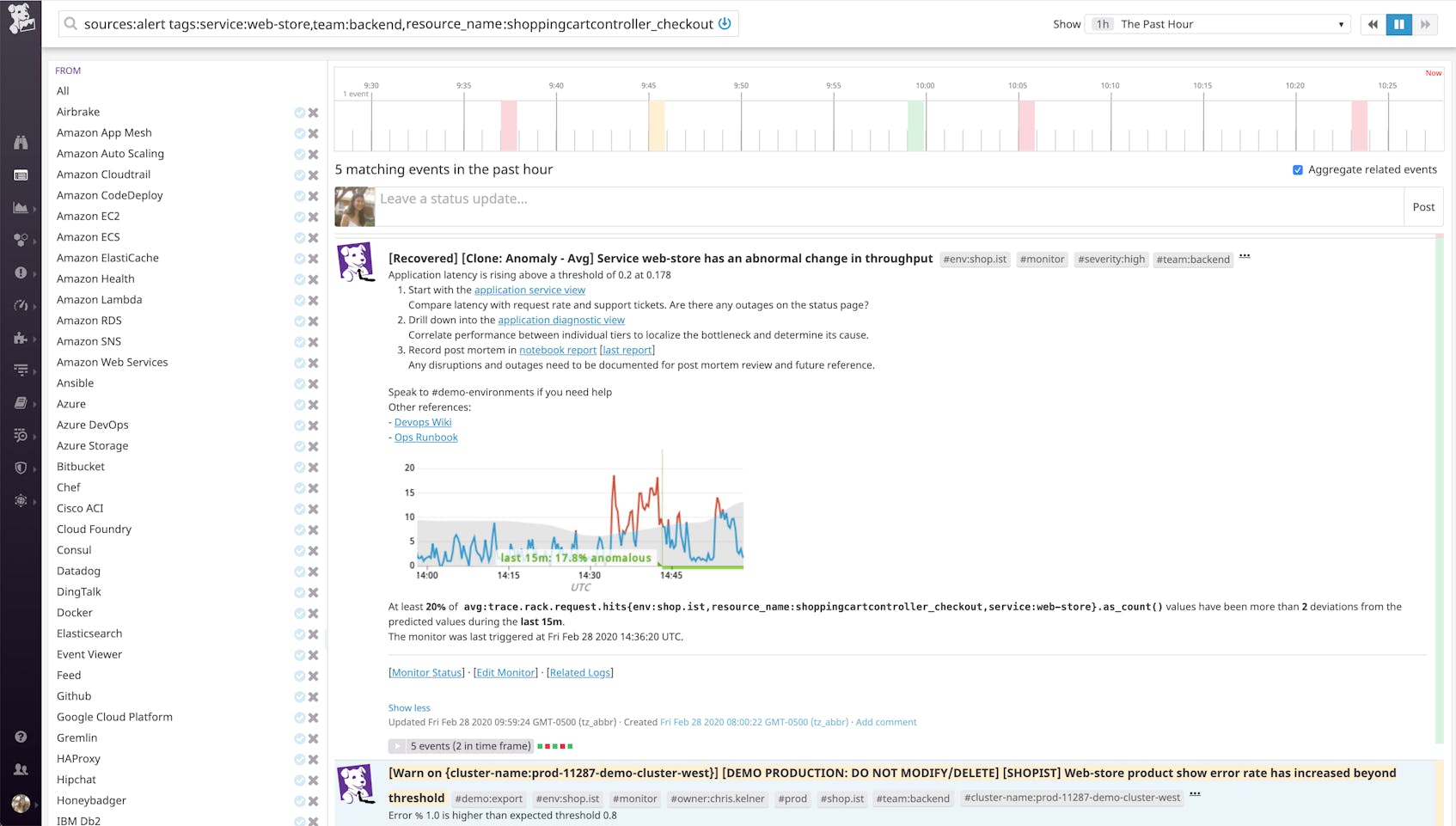Screen dimensions: 1456x826
Task: Pause the live event stream
Action: [1398, 24]
